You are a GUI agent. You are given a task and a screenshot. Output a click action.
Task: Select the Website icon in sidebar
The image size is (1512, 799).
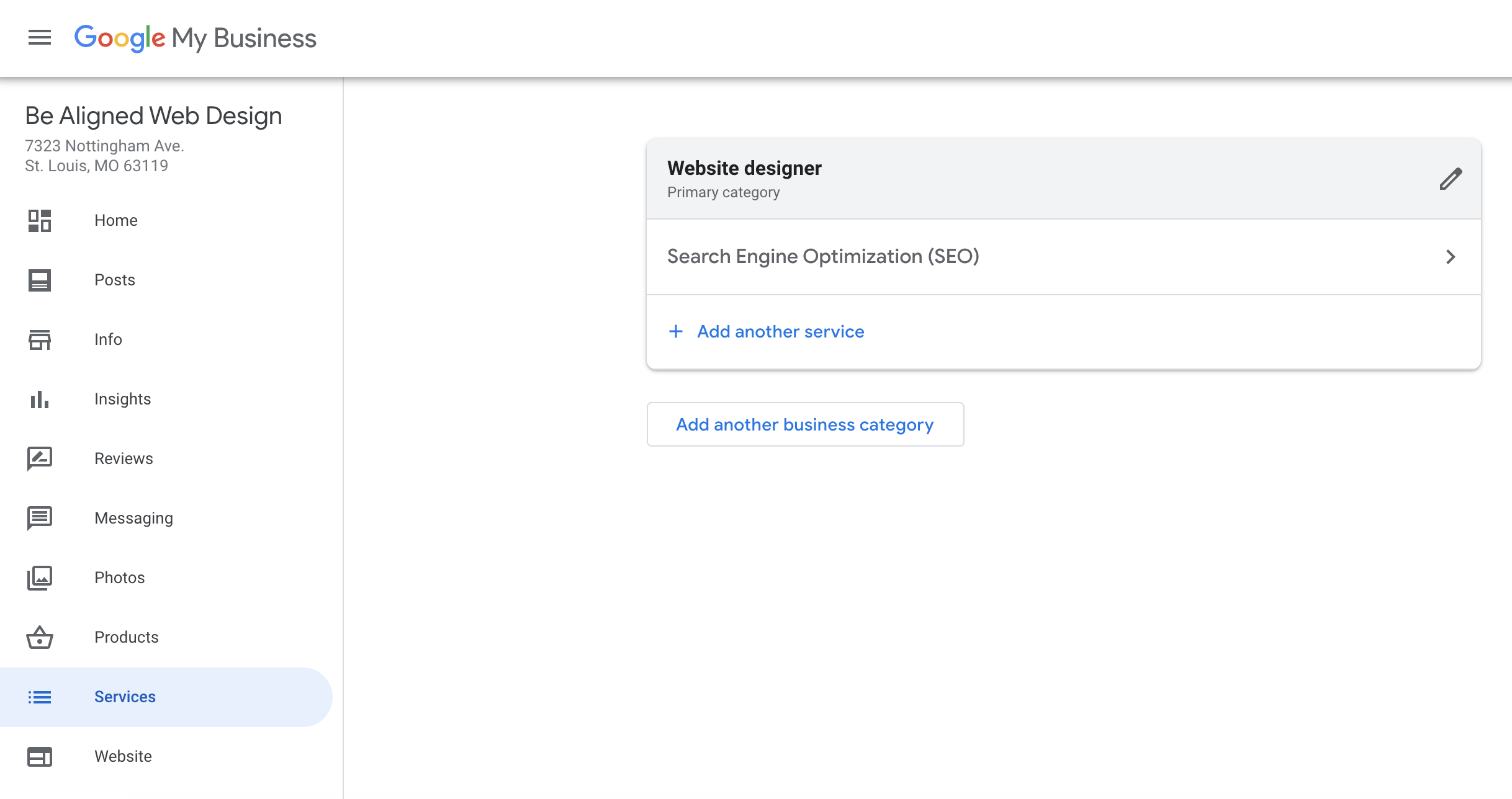pos(40,756)
